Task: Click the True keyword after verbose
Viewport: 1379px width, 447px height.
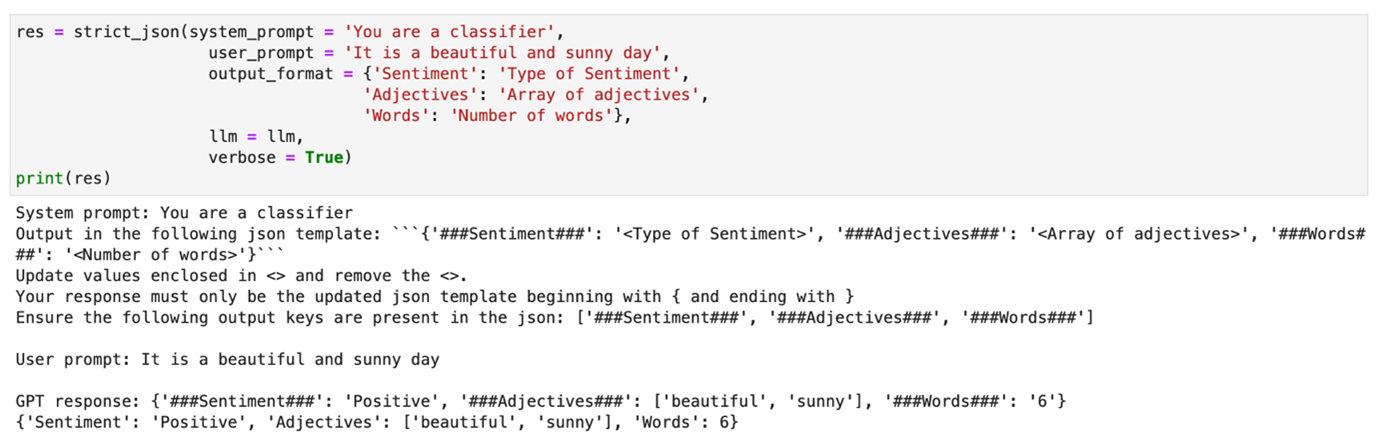Action: (324, 158)
